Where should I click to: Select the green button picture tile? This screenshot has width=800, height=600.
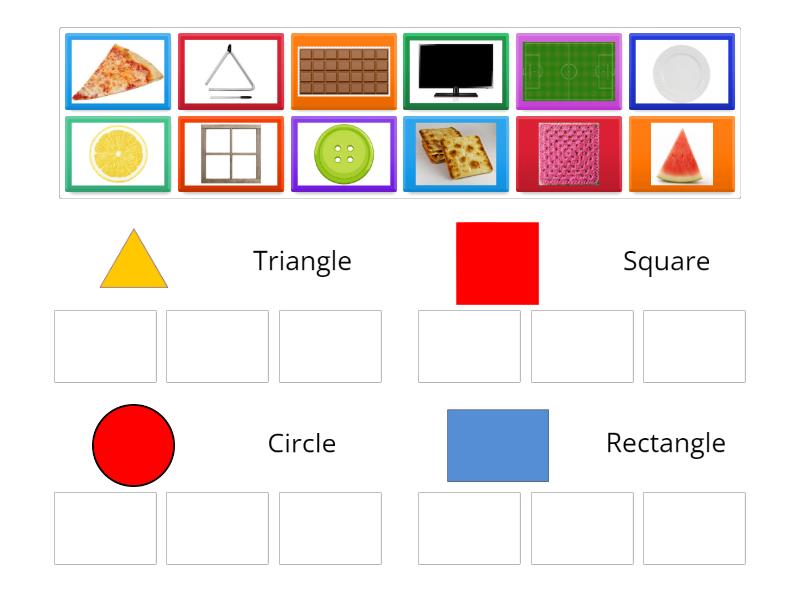[344, 153]
